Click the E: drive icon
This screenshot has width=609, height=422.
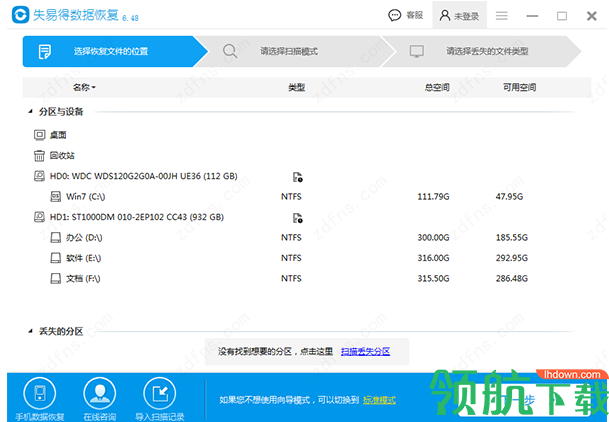pos(56,258)
